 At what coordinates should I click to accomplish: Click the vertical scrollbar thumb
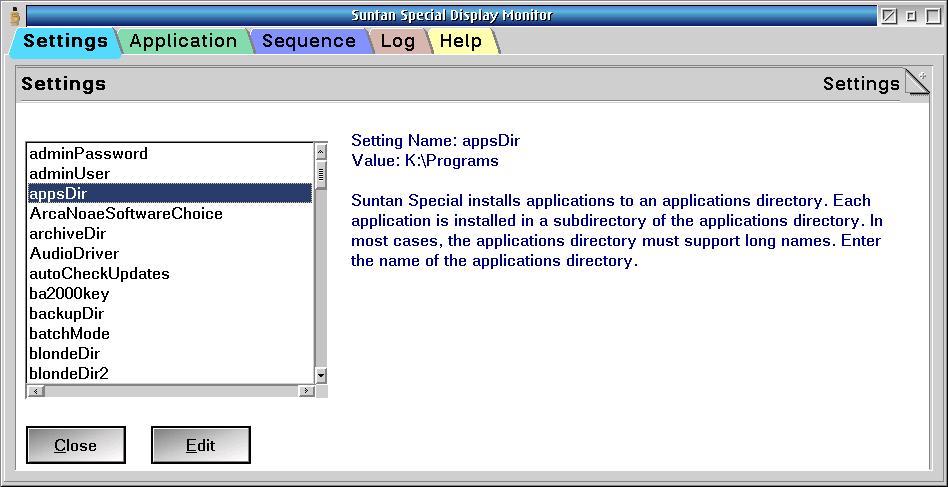(321, 175)
